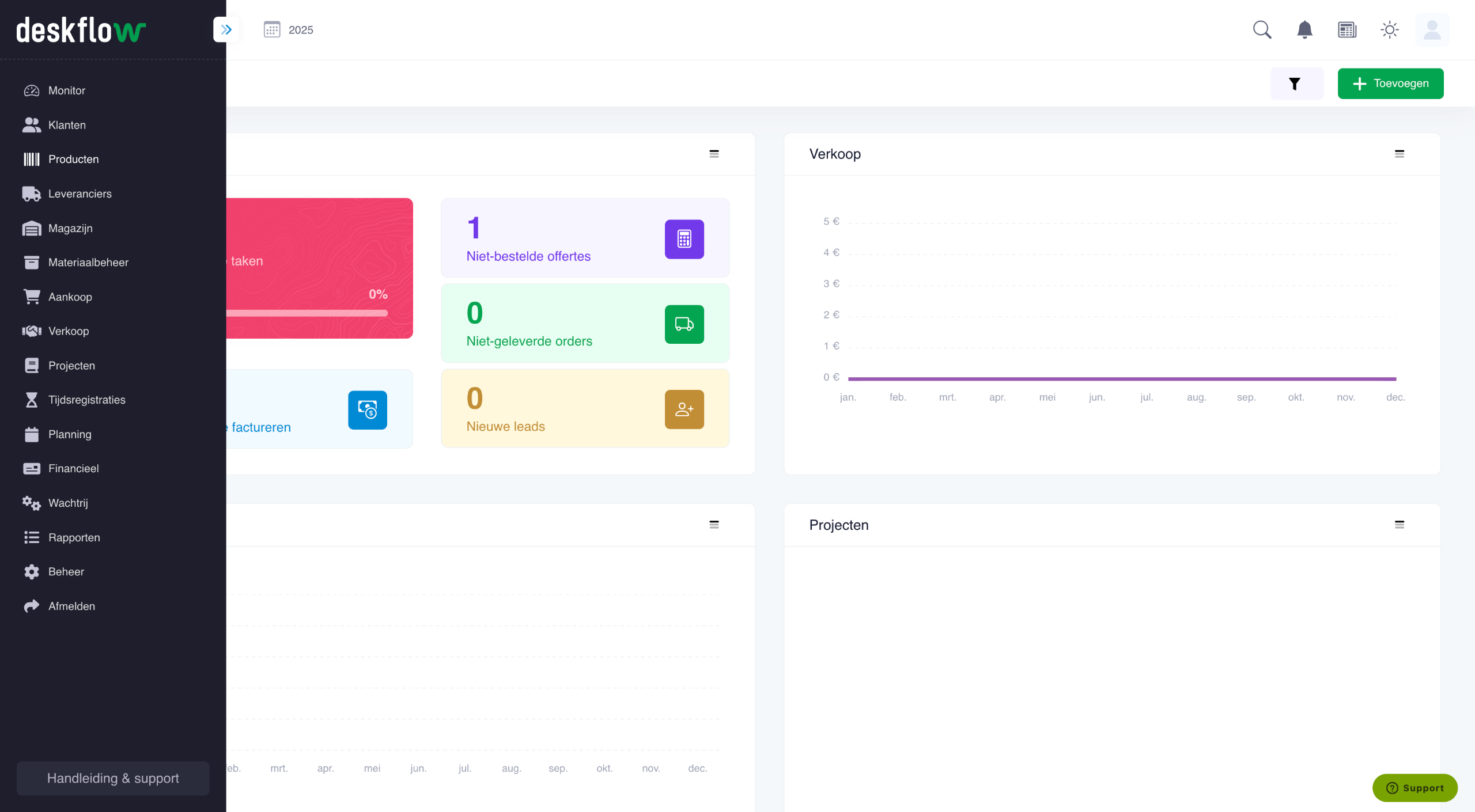Viewport: 1475px width, 812px height.
Task: Open the user profile avatar menu
Action: 1432,29
